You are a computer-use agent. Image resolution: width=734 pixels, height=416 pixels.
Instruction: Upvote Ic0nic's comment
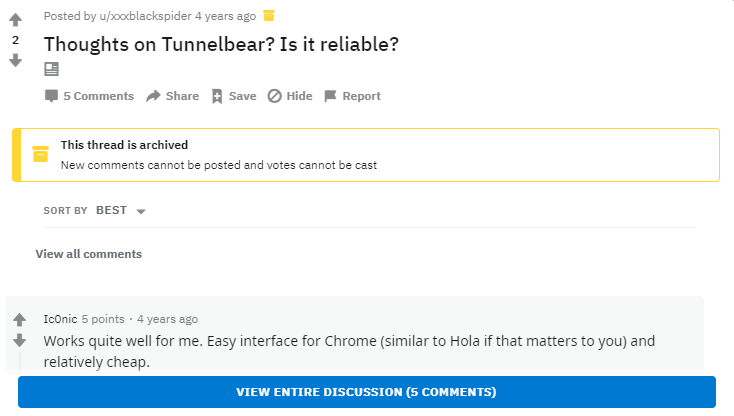click(x=19, y=320)
